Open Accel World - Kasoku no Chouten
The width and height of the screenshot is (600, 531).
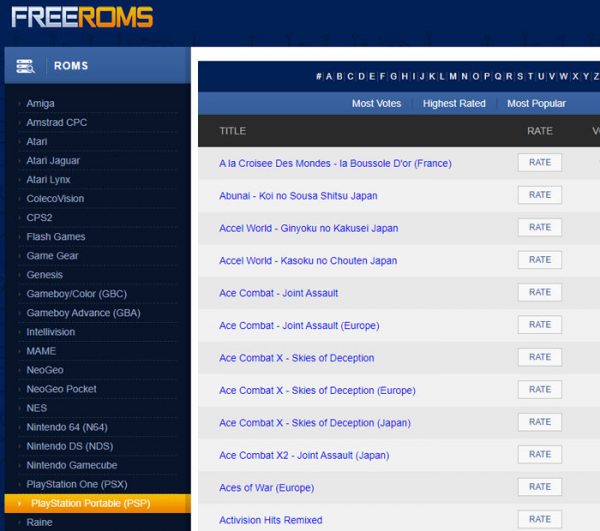click(x=308, y=261)
